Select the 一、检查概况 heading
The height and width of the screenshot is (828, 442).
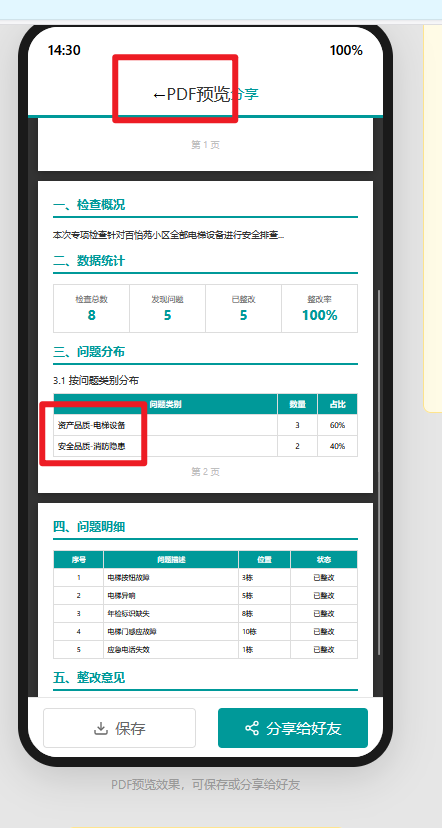(x=89, y=205)
